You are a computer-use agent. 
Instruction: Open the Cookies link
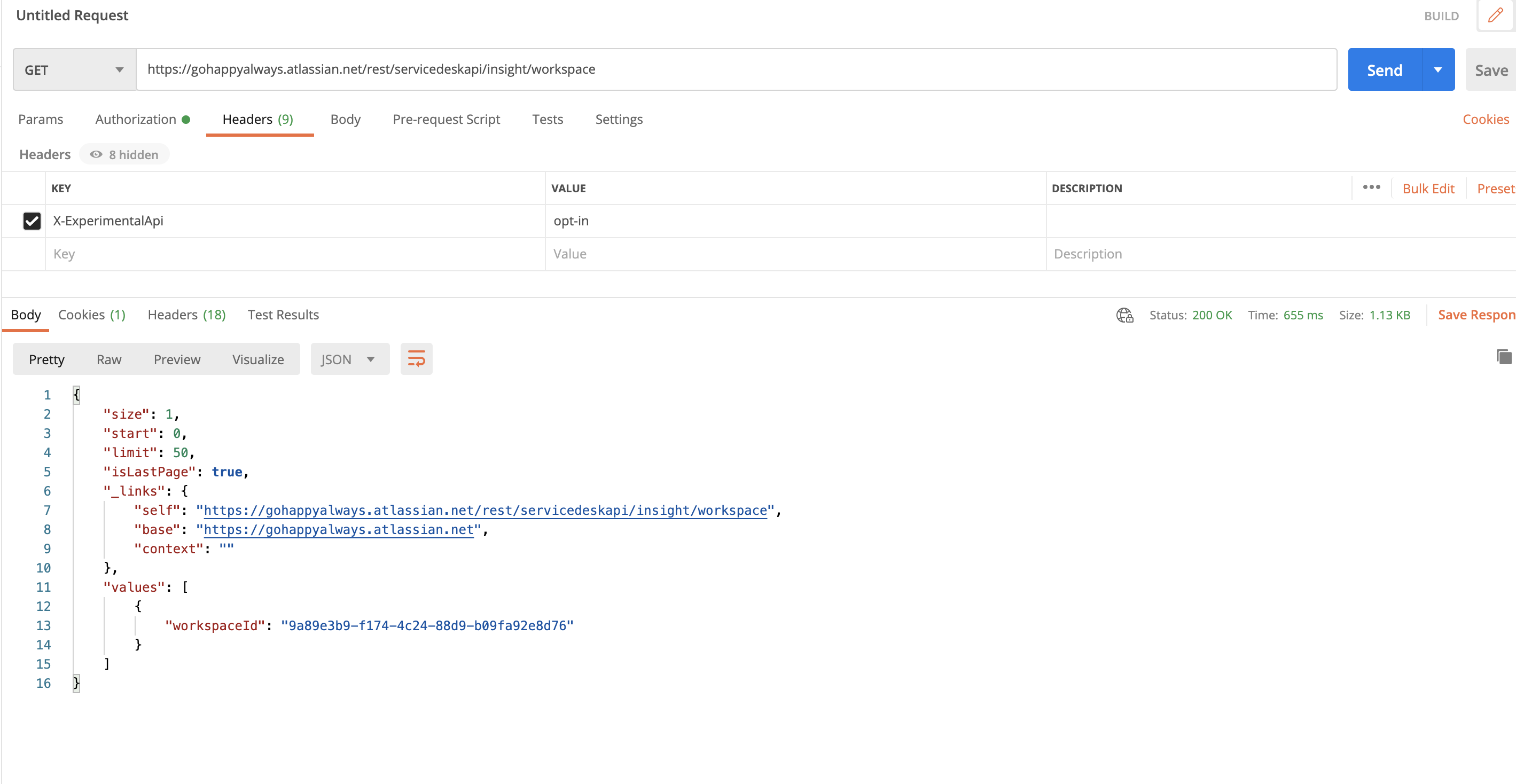tap(1485, 119)
